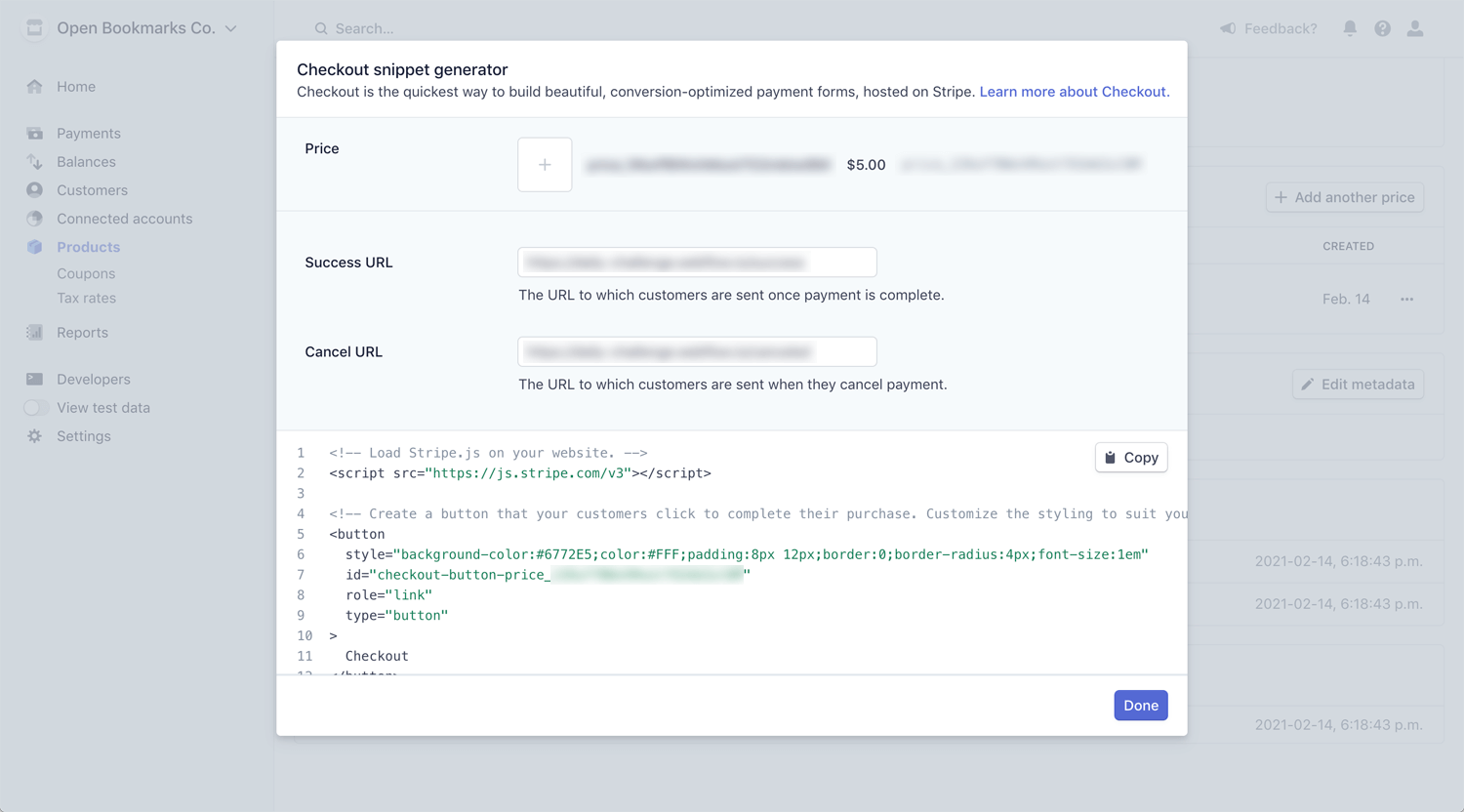Click the Connected accounts globe icon
Screen dimensions: 1464x812
(35, 219)
